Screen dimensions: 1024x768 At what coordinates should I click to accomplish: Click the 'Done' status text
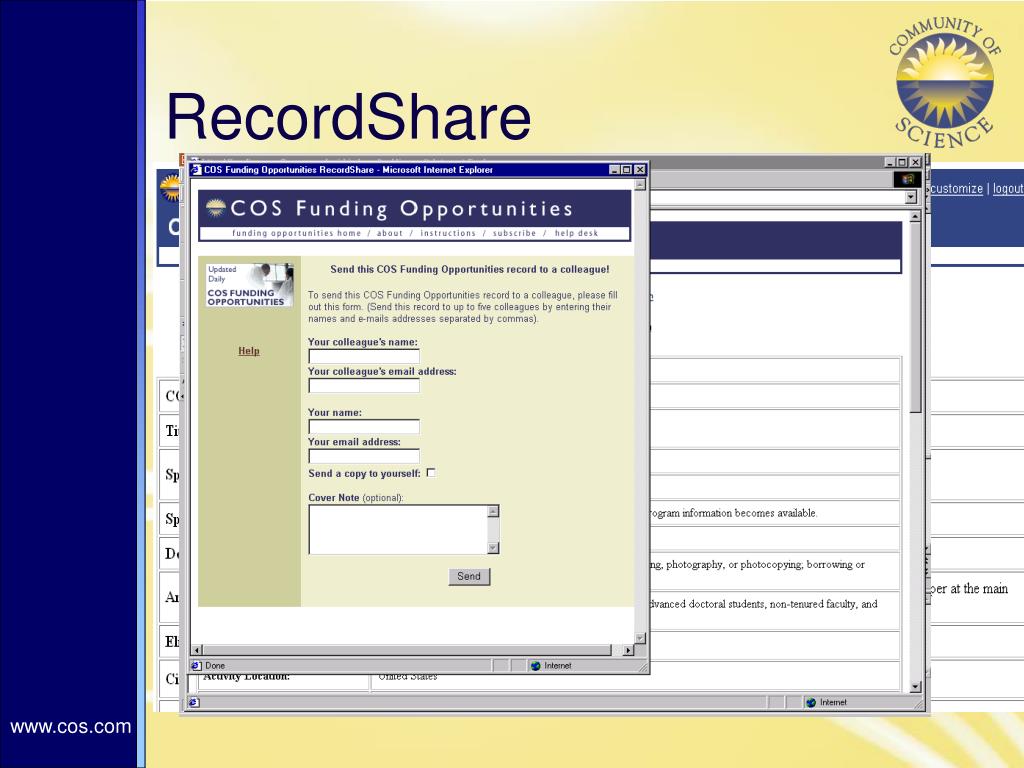point(215,665)
